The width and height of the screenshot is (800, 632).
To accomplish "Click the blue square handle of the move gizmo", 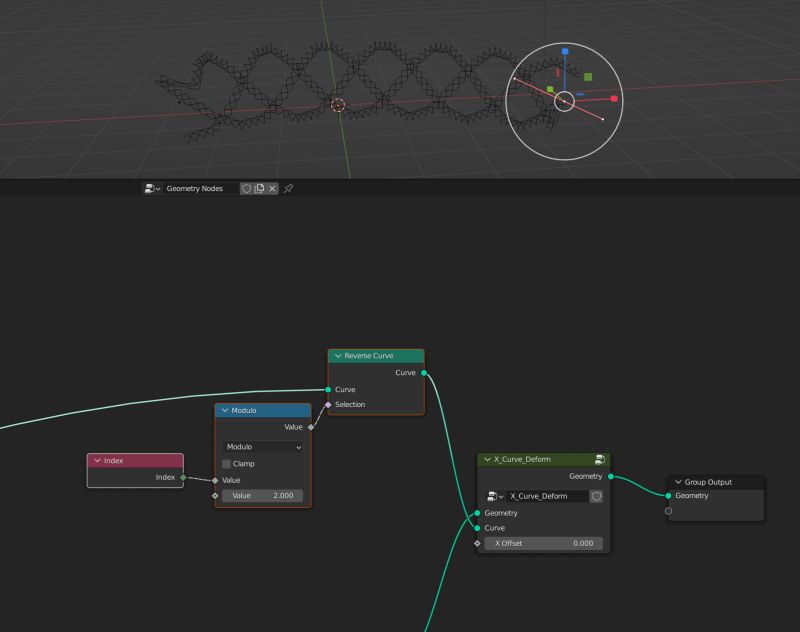I will pos(565,51).
